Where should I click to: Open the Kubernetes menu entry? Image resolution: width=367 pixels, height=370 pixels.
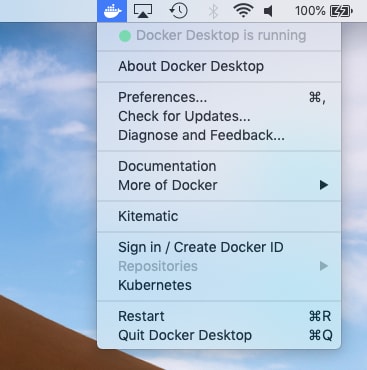(219, 285)
